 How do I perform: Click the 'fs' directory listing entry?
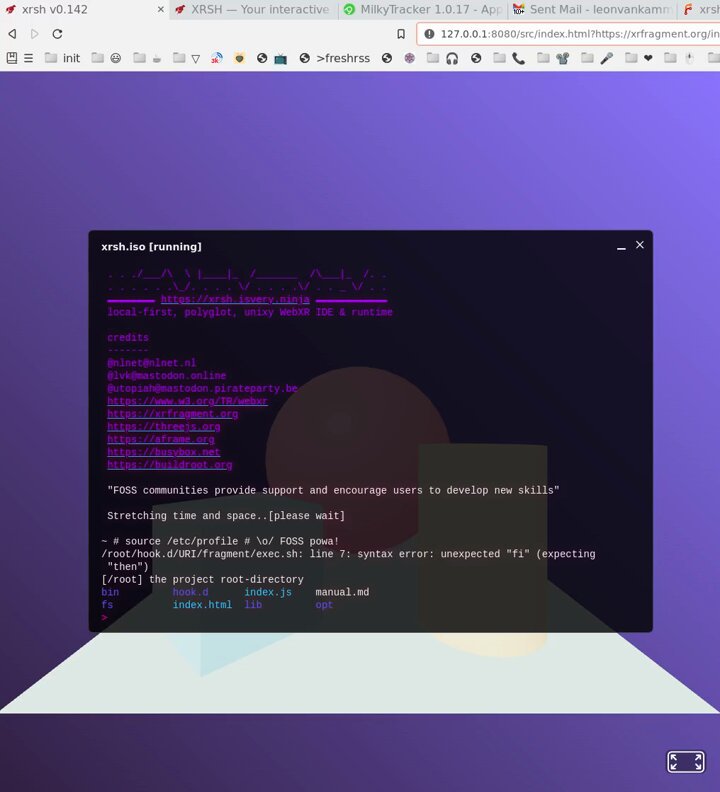107,605
